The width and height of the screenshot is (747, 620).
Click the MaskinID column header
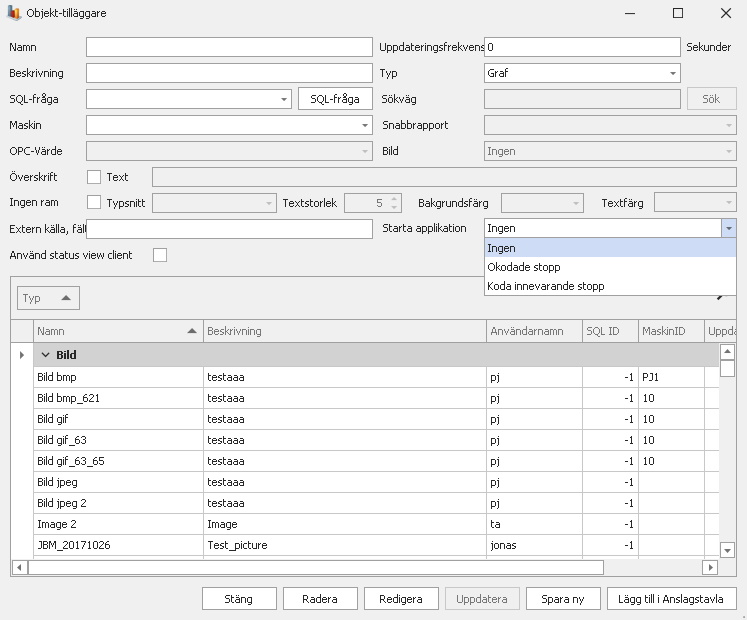tap(671, 331)
